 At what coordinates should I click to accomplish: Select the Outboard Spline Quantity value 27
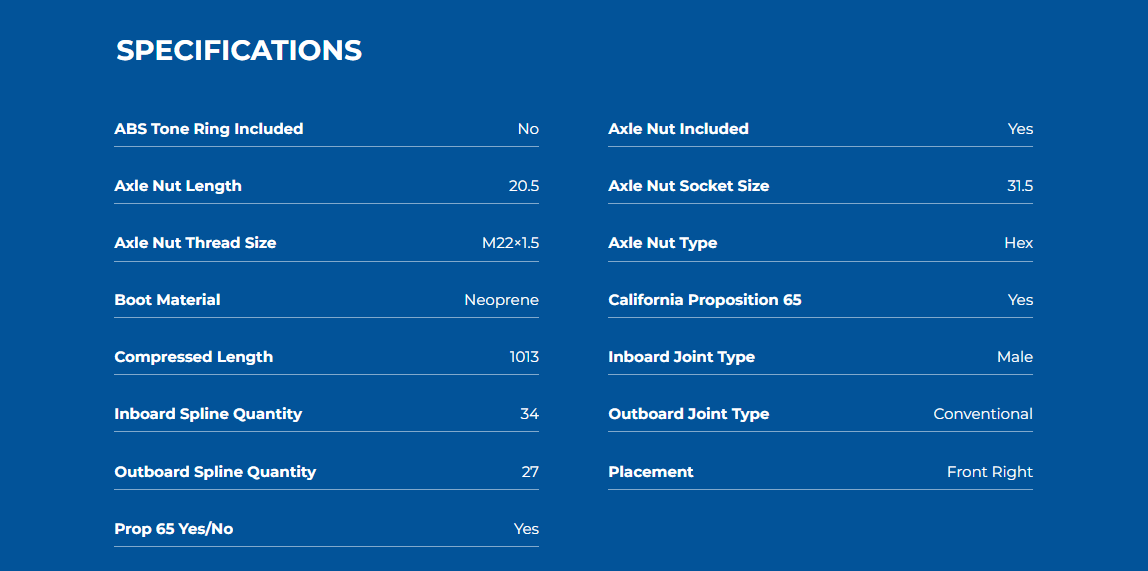[x=529, y=472]
